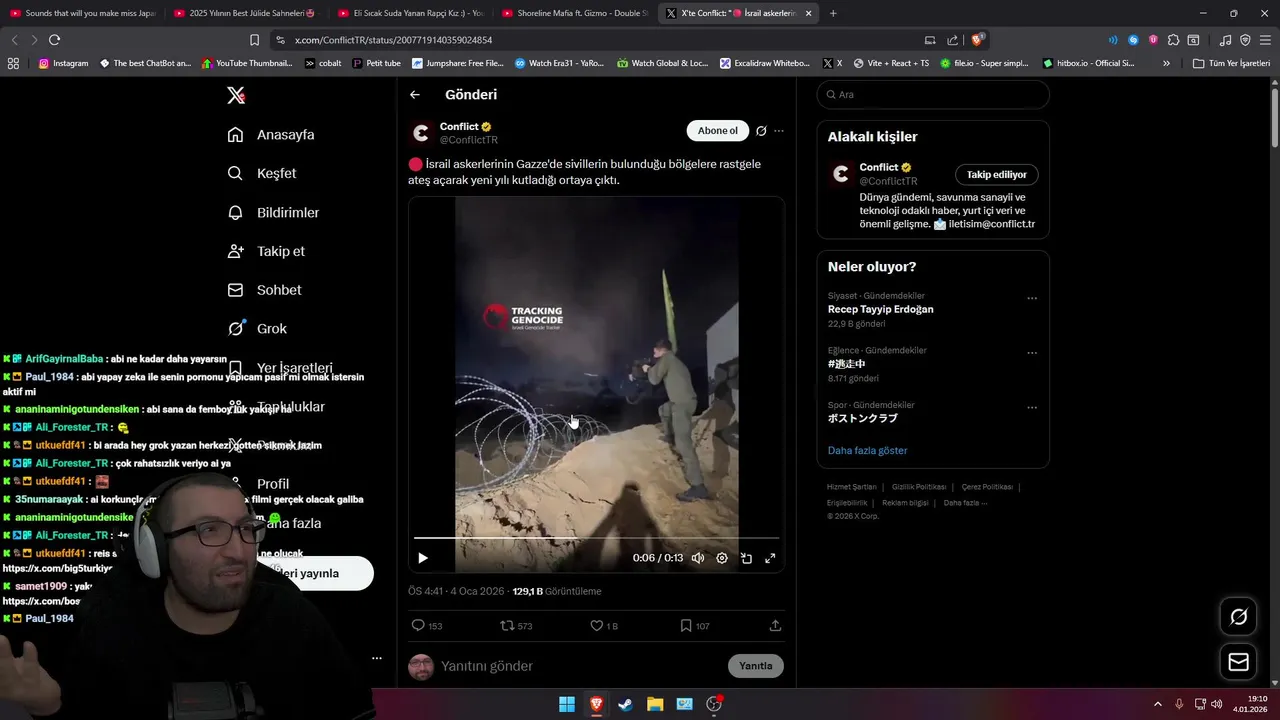The width and height of the screenshot is (1280, 720).
Task: Mute the tweet video volume
Action: click(698, 558)
